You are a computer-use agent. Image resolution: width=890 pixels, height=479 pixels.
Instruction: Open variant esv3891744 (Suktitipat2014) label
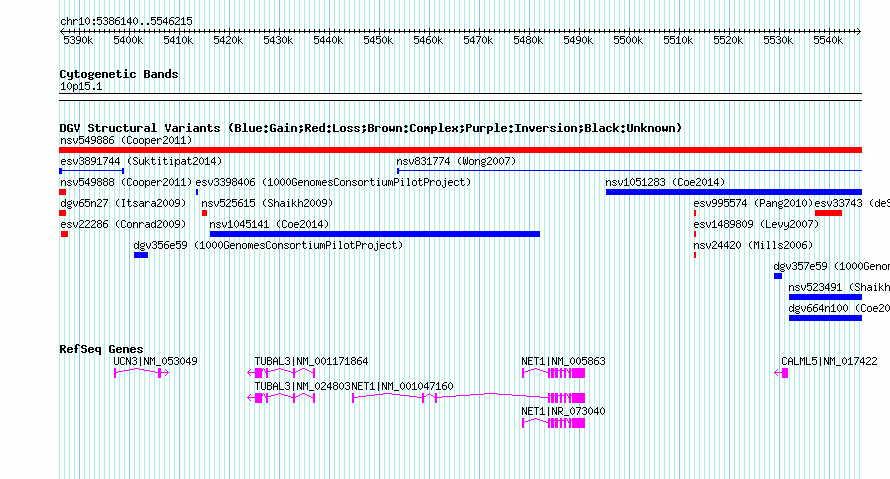[x=141, y=161]
